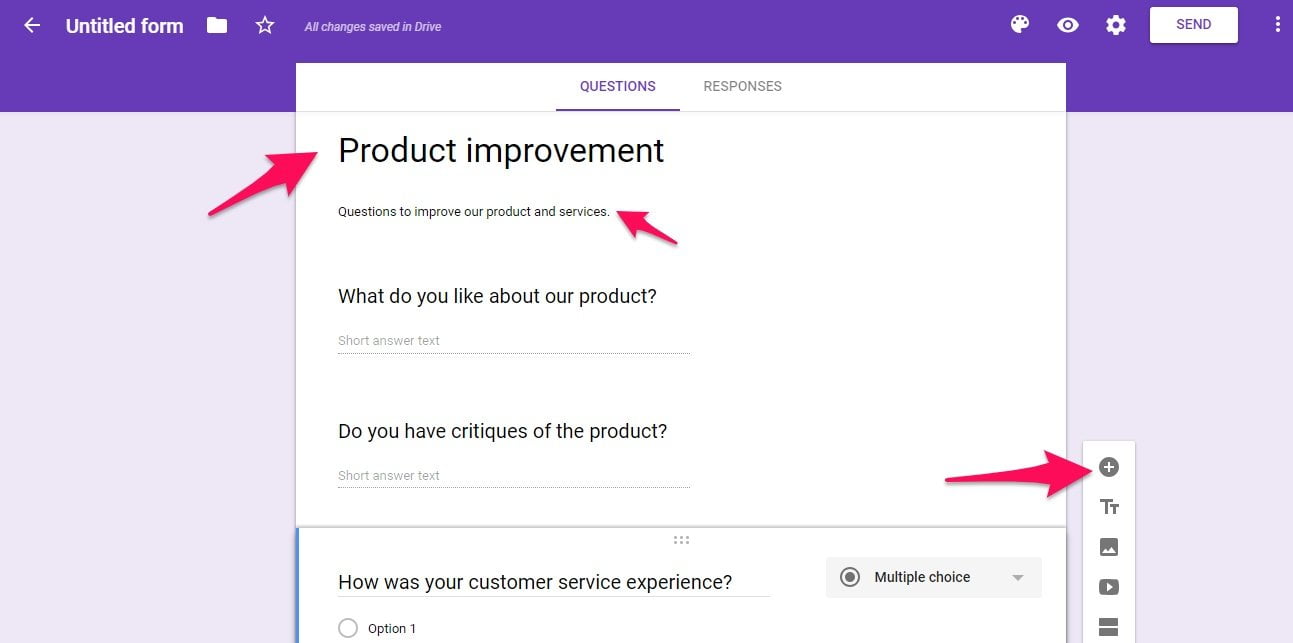Select question 'What do you like about our product?'
This screenshot has height=643, width=1293.
coord(497,296)
